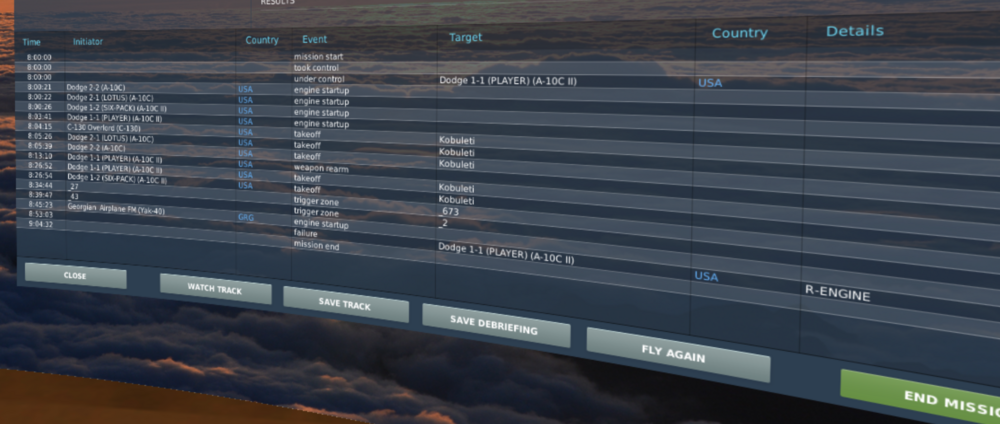Click the _2 target cell

(x=443, y=223)
